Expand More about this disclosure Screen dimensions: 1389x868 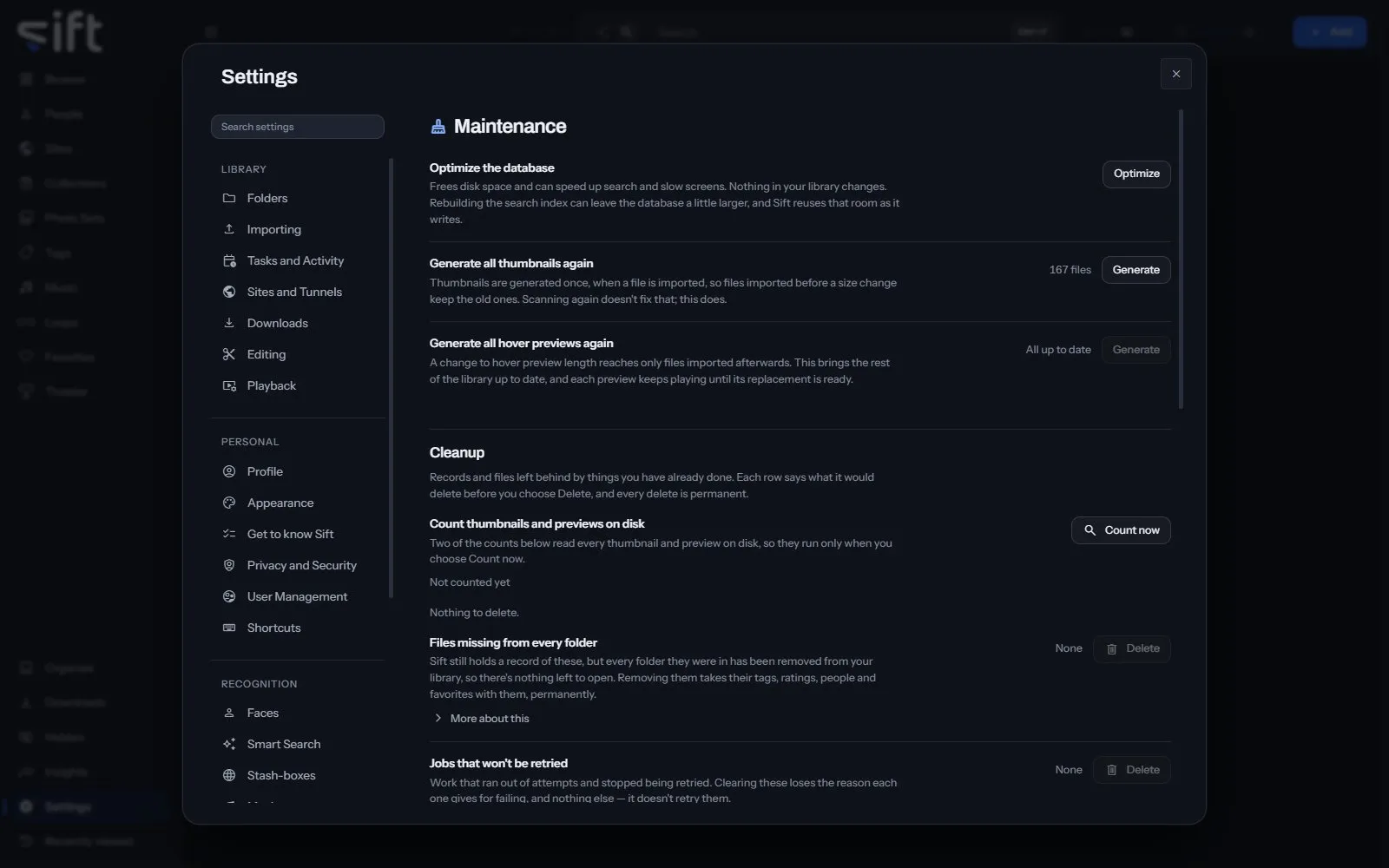click(x=481, y=719)
